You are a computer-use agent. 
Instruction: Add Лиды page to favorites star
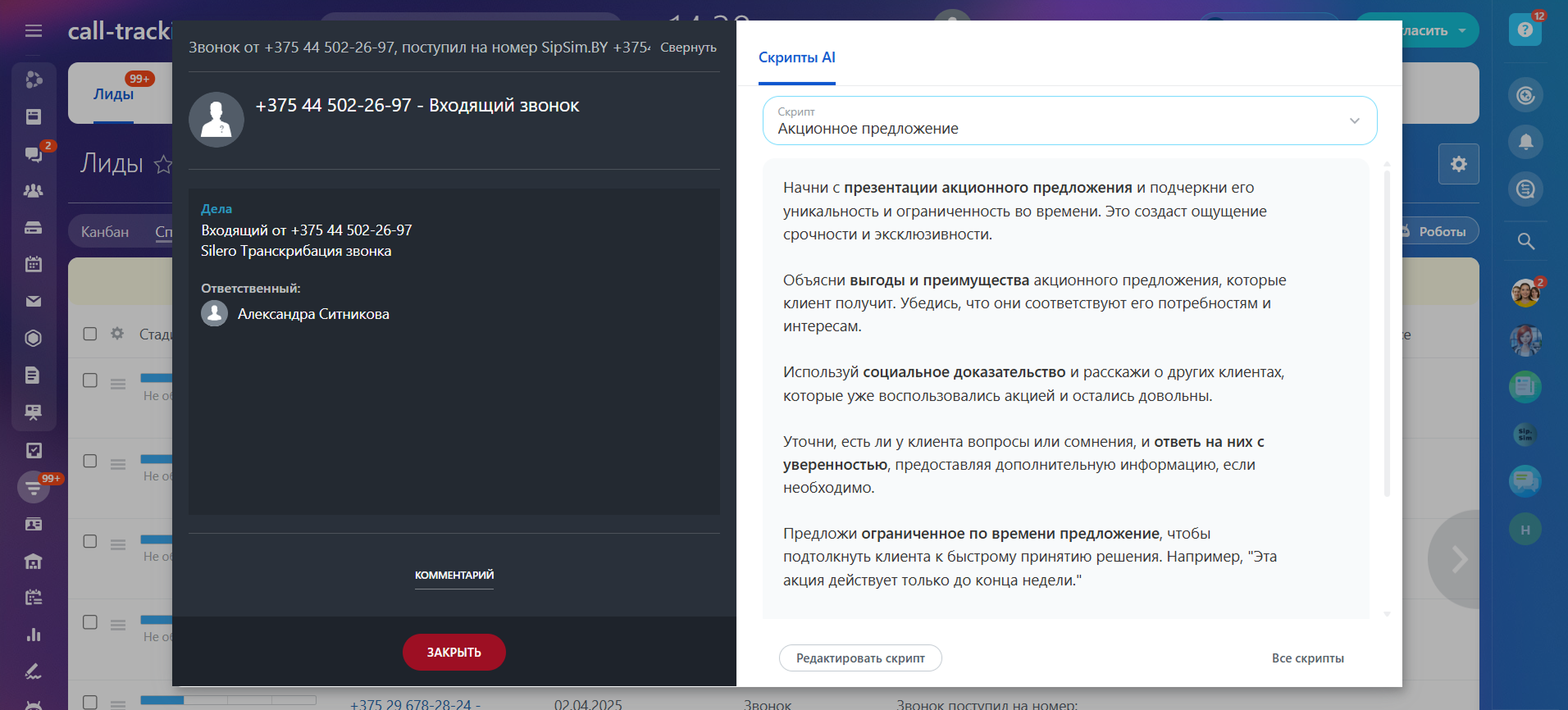[x=163, y=164]
